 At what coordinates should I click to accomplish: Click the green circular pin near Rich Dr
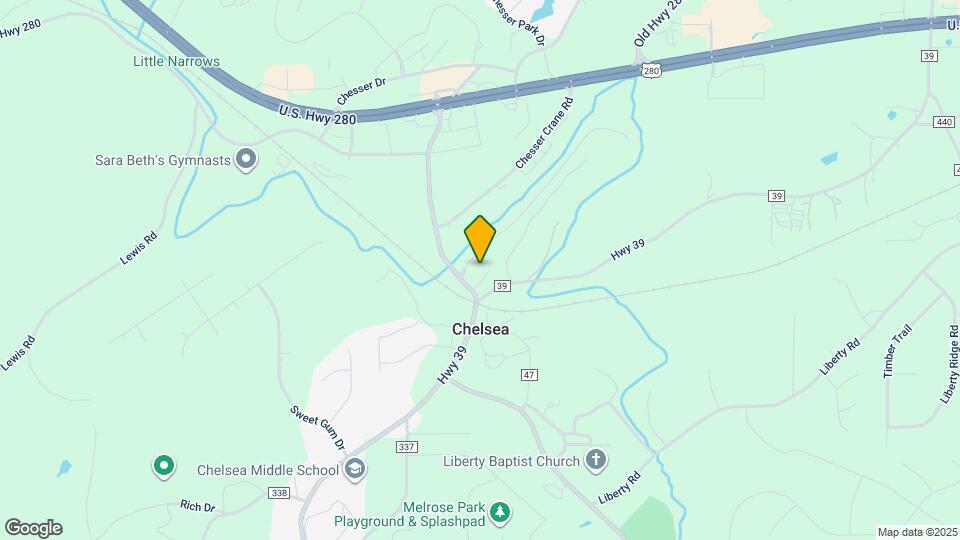tap(163, 467)
